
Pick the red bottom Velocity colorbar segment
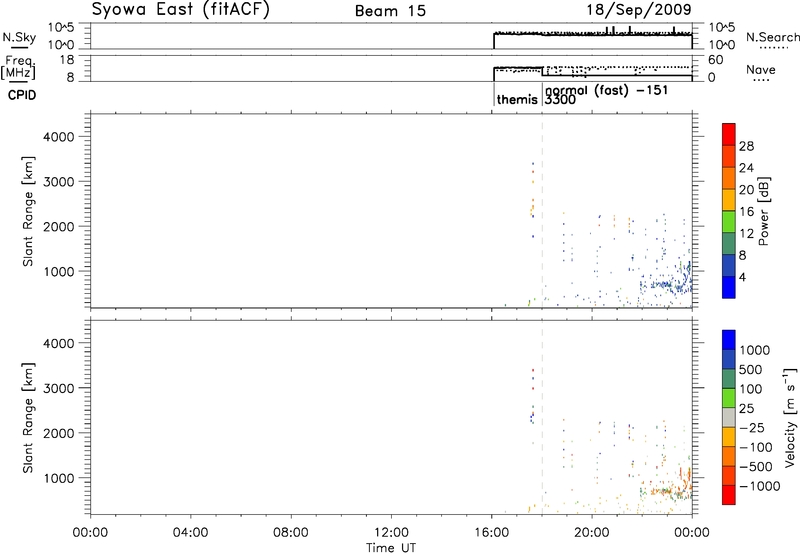[x=729, y=495]
